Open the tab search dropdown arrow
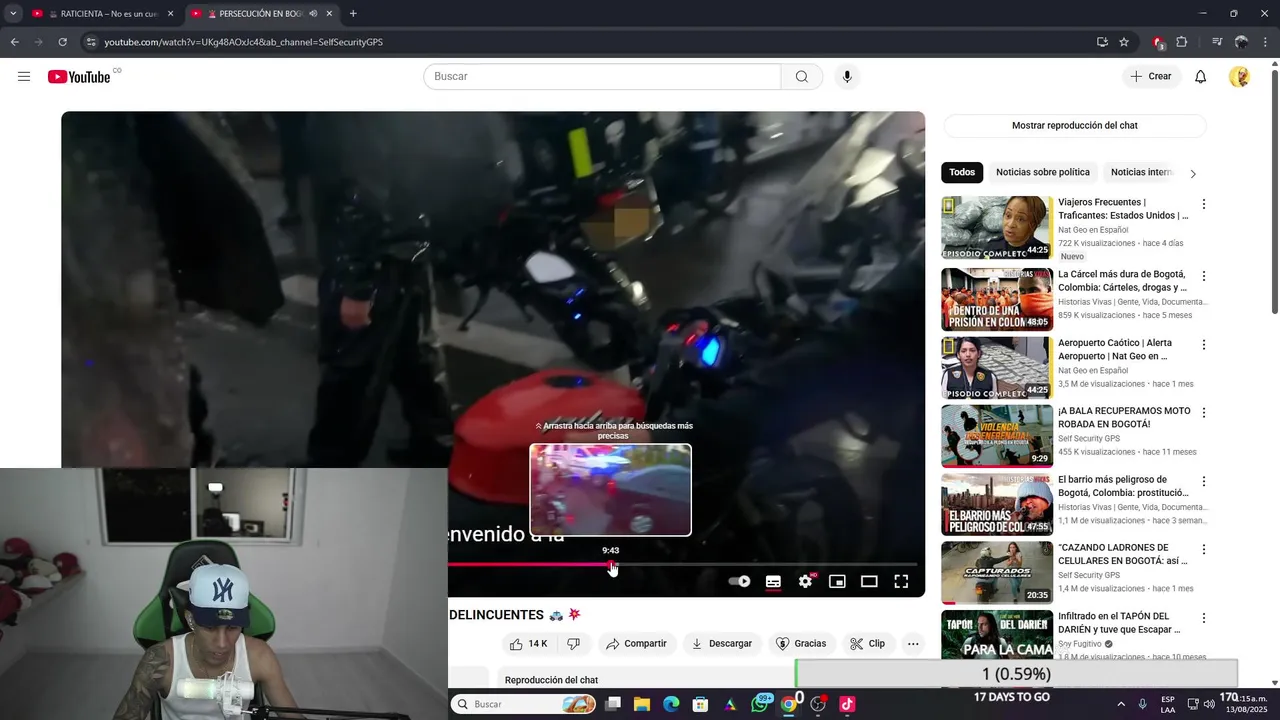The image size is (1280, 720). [x=13, y=14]
